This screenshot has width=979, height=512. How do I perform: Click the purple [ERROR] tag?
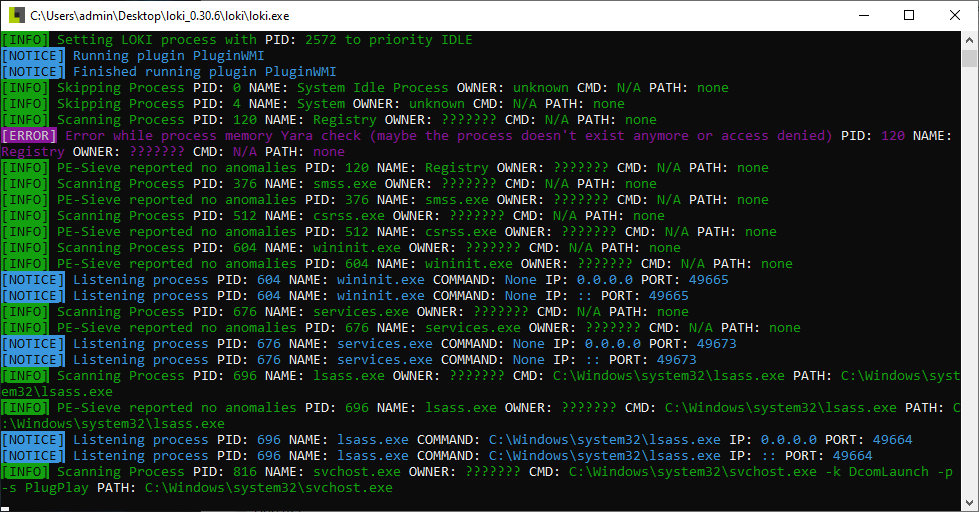click(29, 135)
